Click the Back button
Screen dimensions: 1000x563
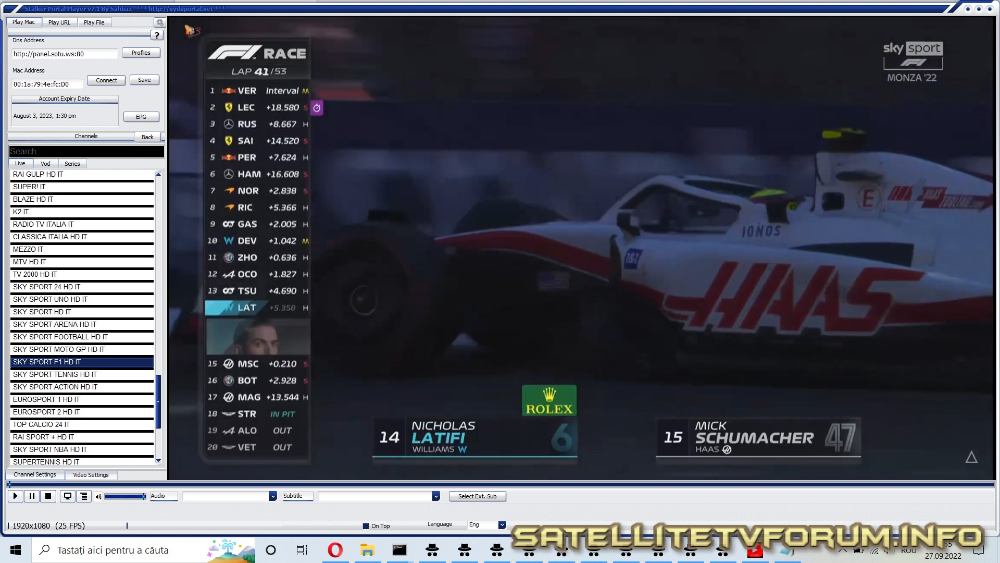point(147,137)
